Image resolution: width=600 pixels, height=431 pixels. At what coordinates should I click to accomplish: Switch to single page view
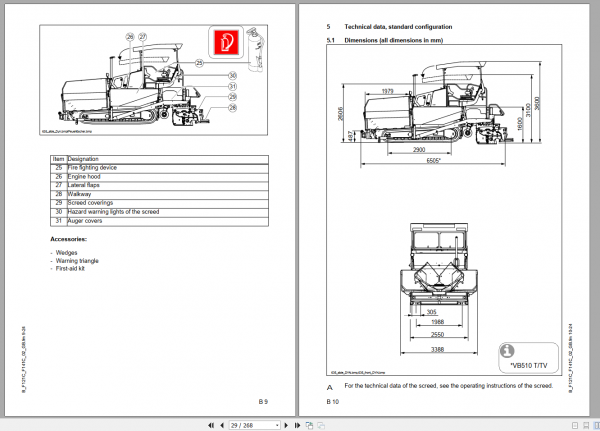(575, 425)
